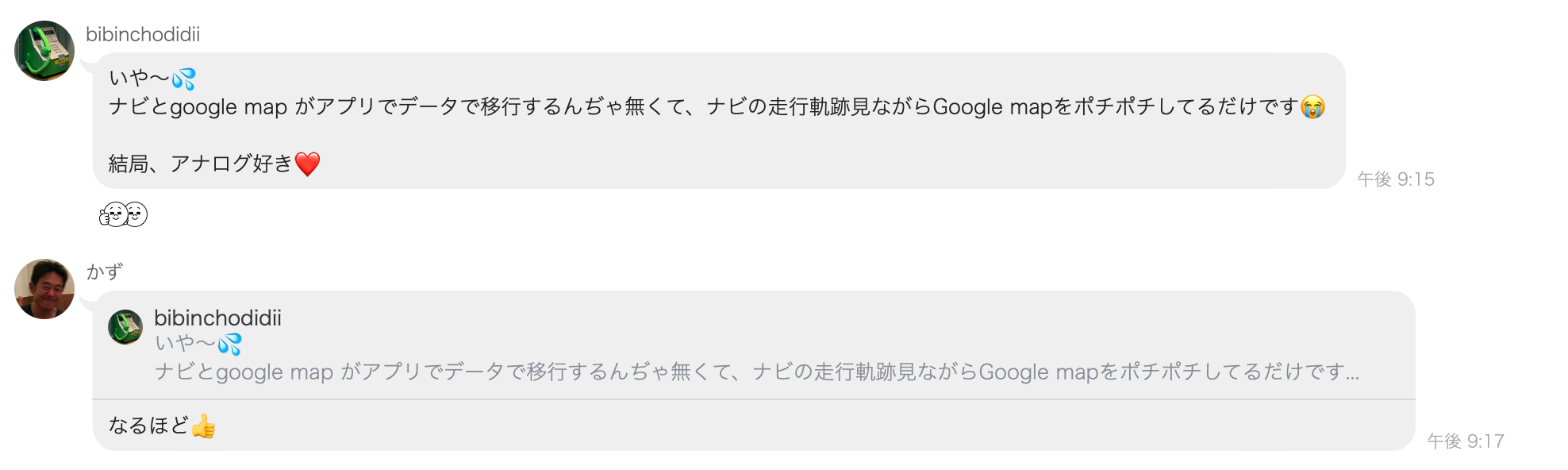This screenshot has width=1568, height=470.
Task: Click bibinchodidii name in the quoted reply header
Action: tap(217, 318)
